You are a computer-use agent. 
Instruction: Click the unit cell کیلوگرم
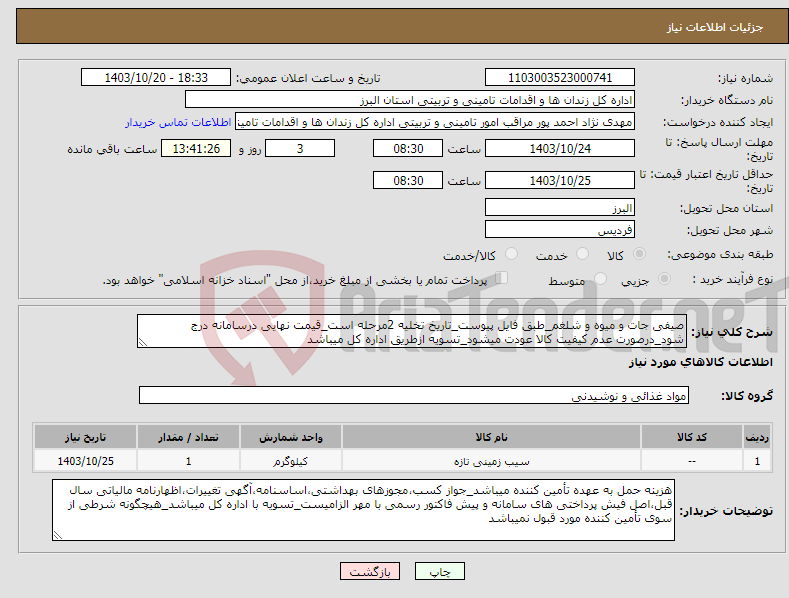click(x=291, y=461)
